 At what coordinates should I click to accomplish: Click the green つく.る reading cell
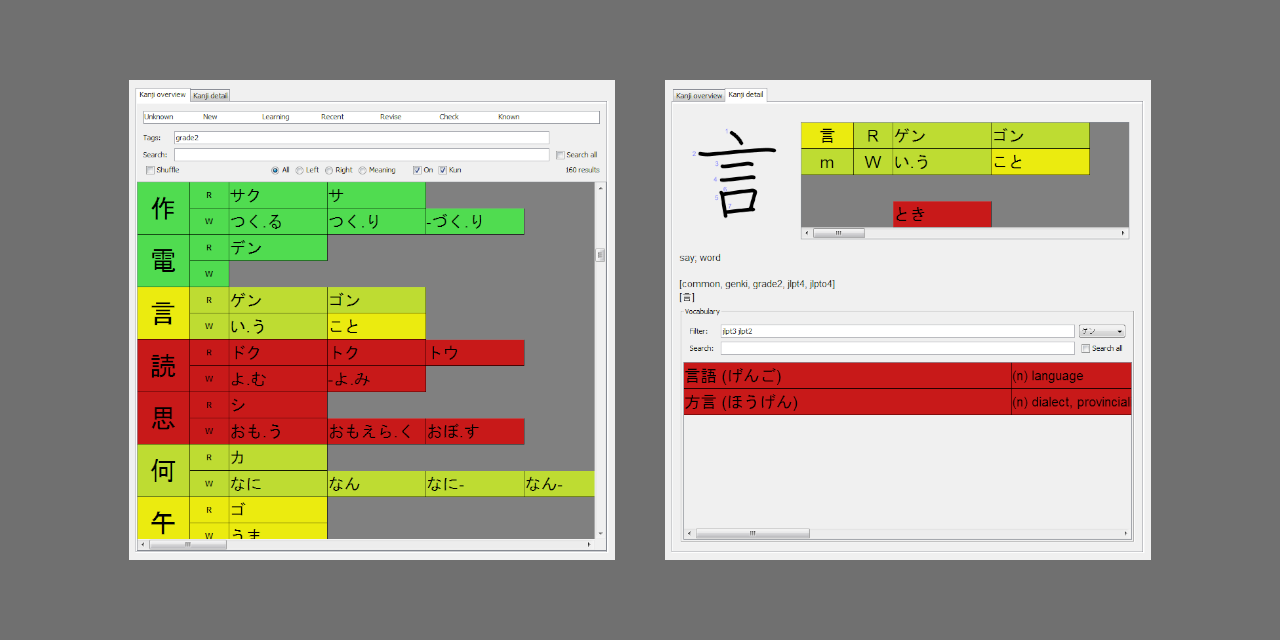point(259,221)
